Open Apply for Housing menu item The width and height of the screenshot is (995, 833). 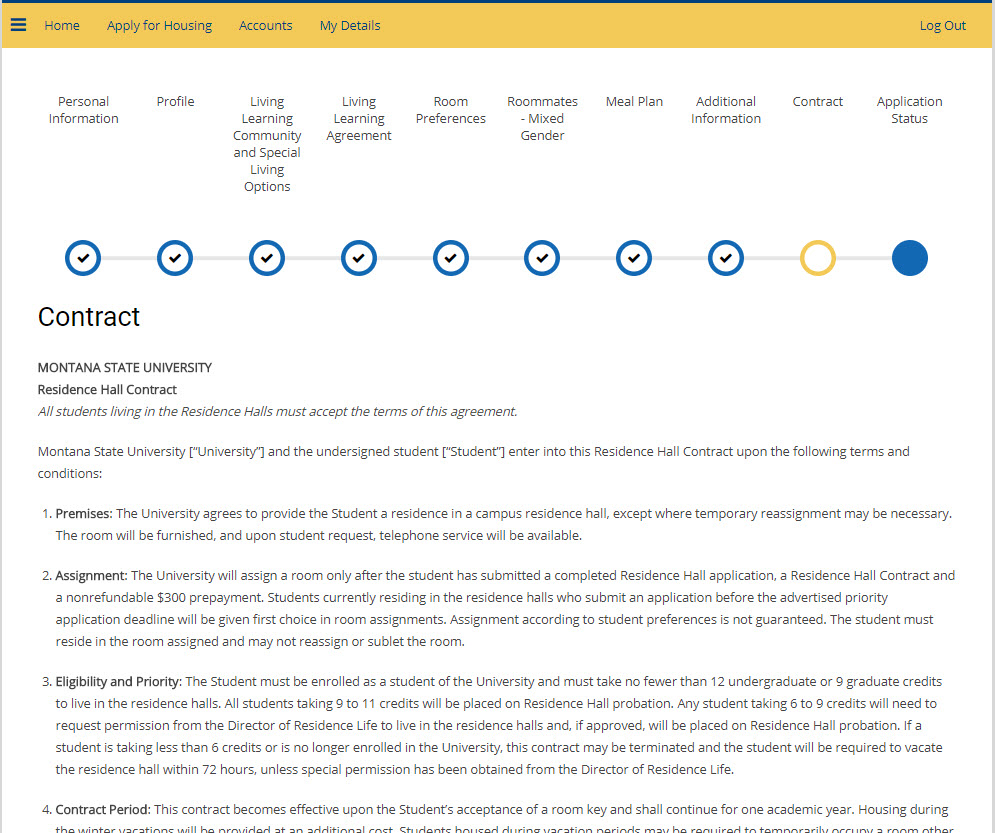(159, 25)
